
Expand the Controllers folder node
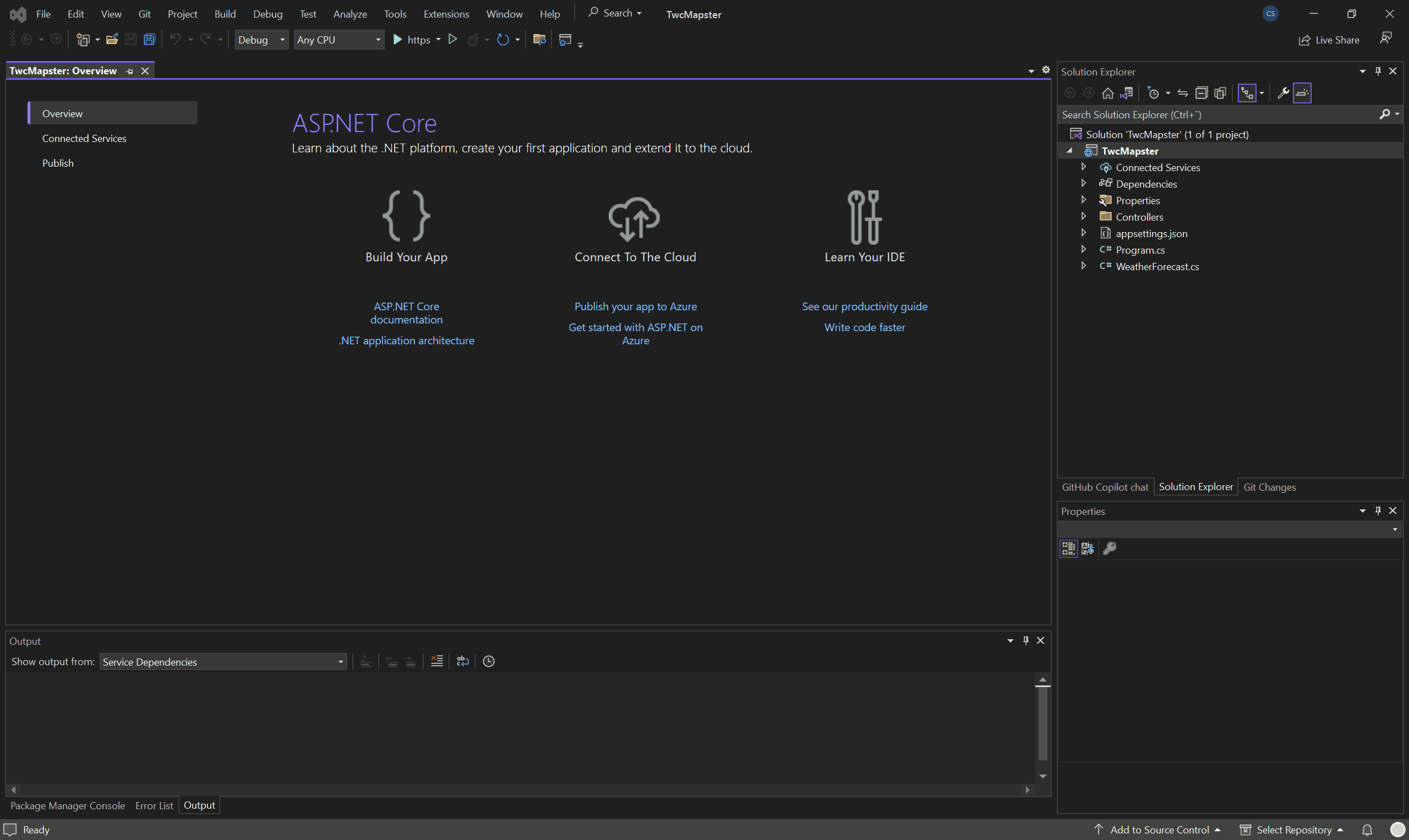point(1083,216)
